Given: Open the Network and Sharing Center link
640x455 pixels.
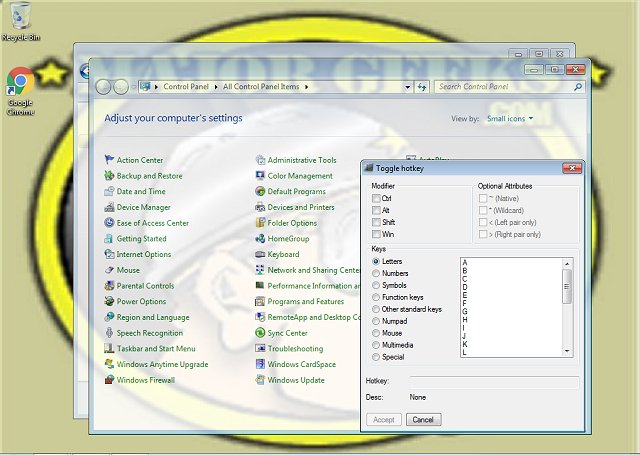Looking at the screenshot, I should pyautogui.click(x=314, y=270).
